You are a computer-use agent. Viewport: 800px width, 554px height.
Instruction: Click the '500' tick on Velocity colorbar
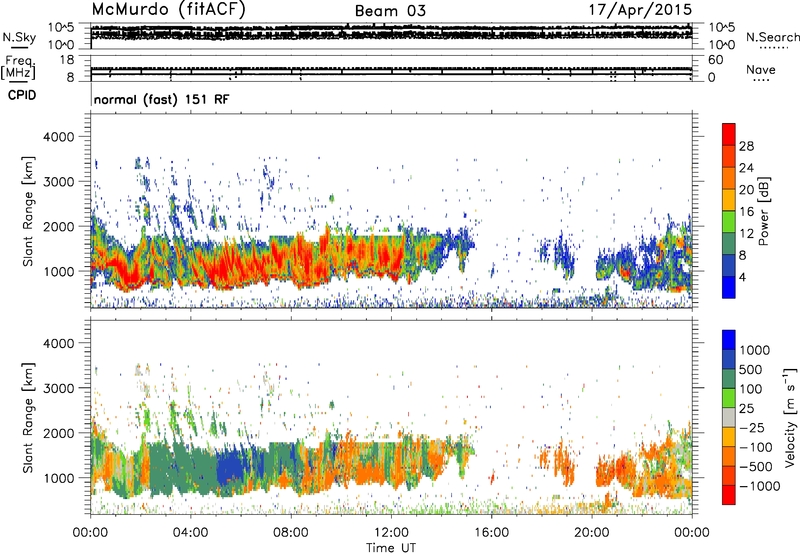click(x=753, y=370)
